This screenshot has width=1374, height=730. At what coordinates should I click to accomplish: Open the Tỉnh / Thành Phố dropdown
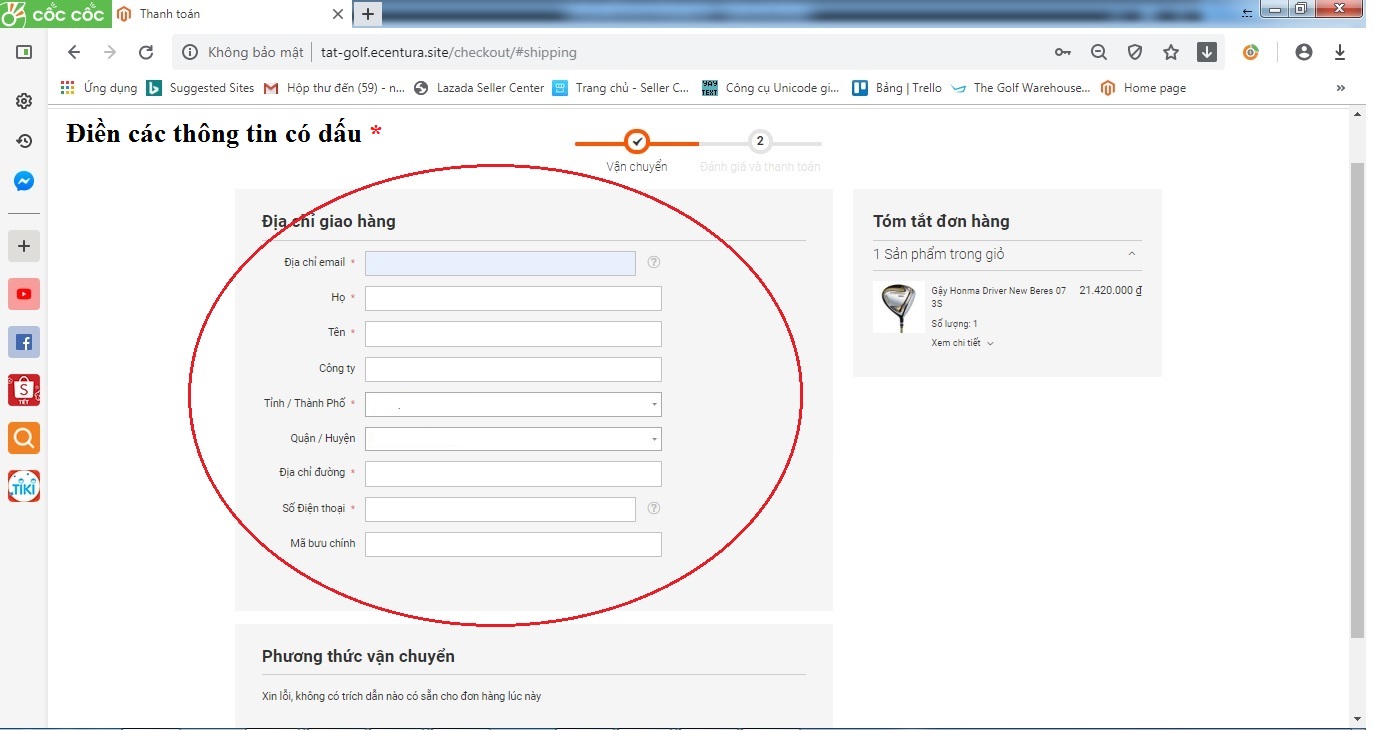pyautogui.click(x=513, y=404)
